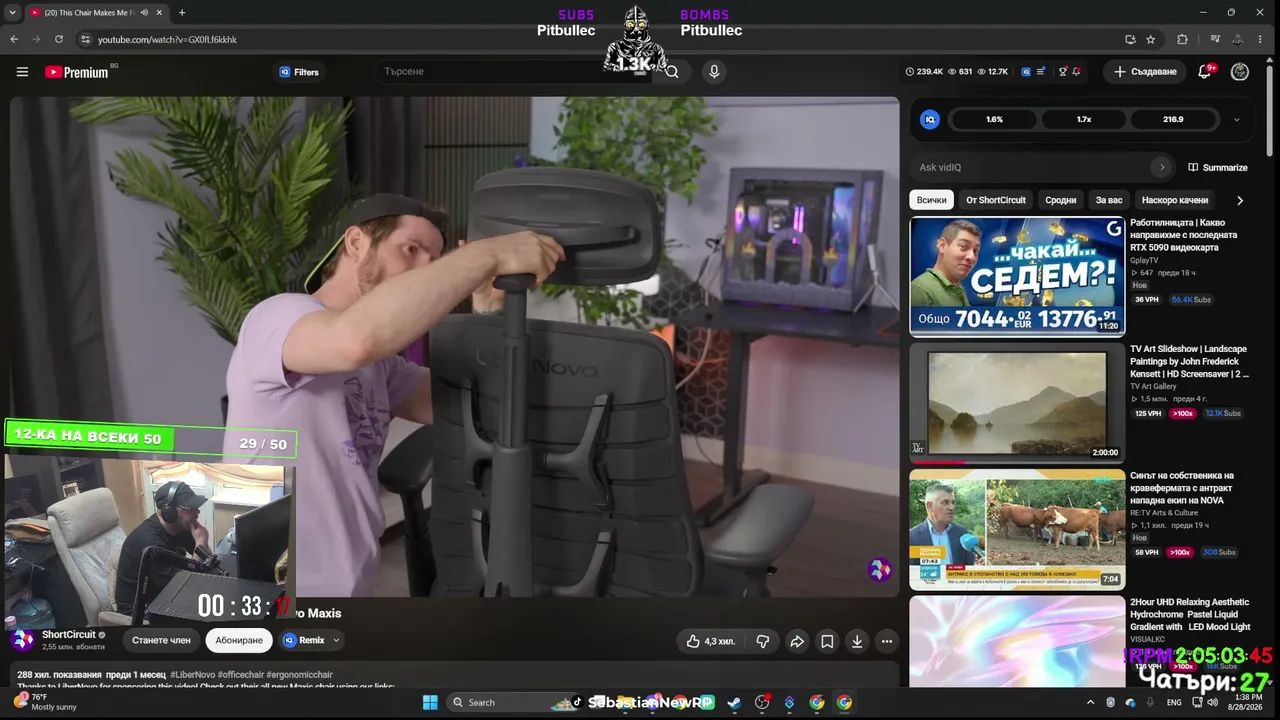
Task: Go back in the browser
Action: pyautogui.click(x=14, y=39)
